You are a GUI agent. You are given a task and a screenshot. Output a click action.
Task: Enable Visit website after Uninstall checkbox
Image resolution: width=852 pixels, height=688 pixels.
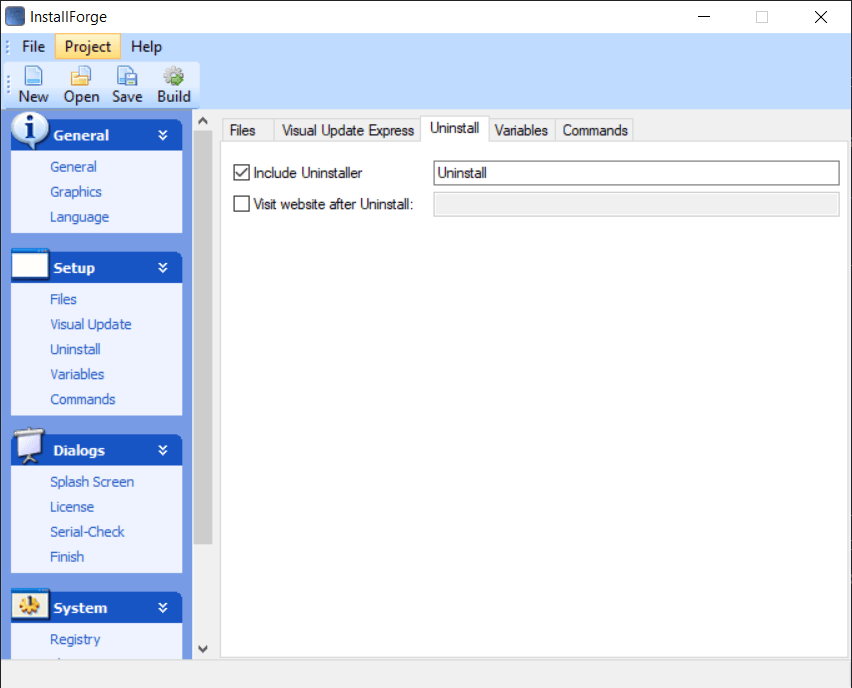tap(241, 204)
